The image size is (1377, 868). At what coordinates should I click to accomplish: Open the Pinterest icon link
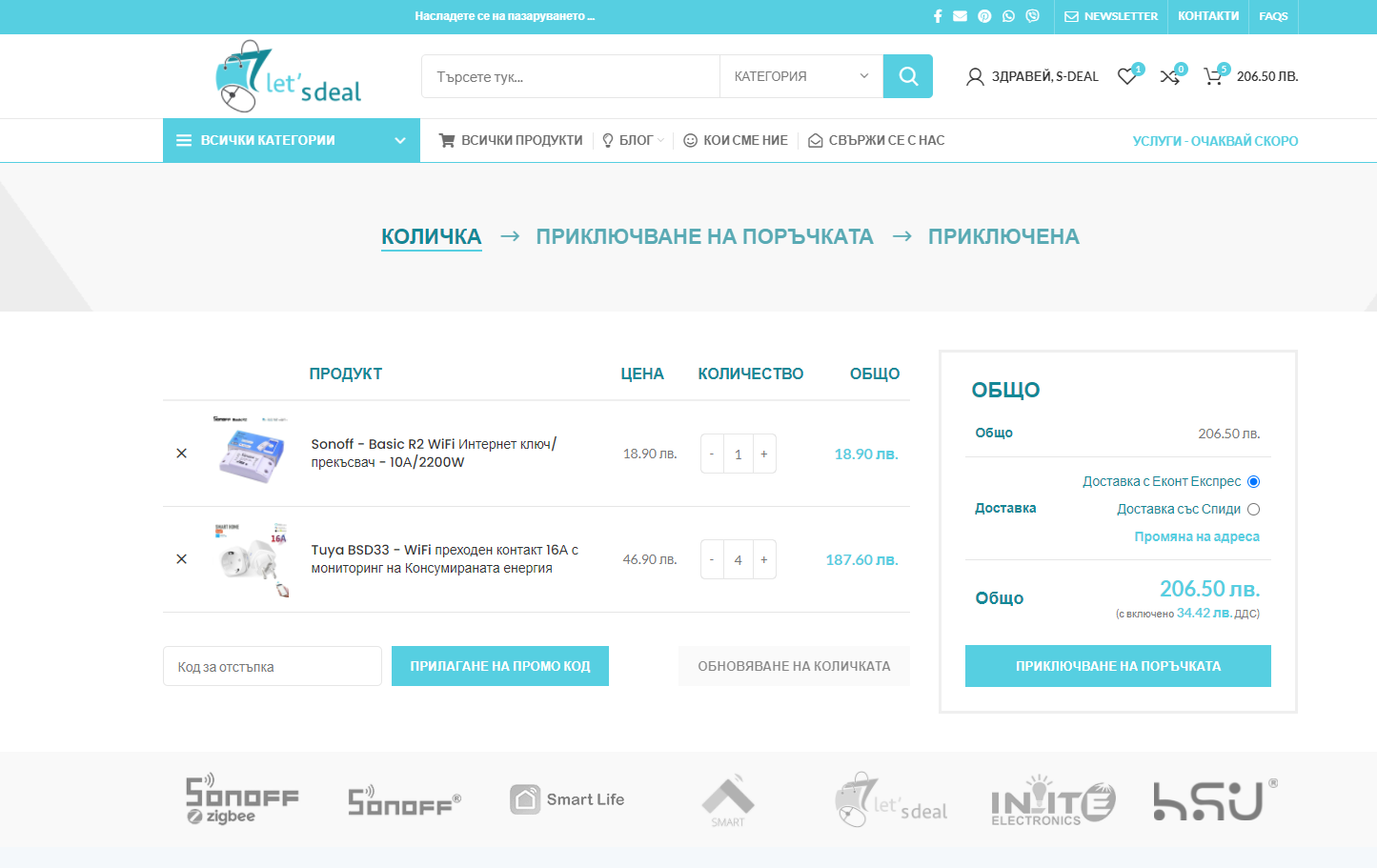pyautogui.click(x=984, y=16)
